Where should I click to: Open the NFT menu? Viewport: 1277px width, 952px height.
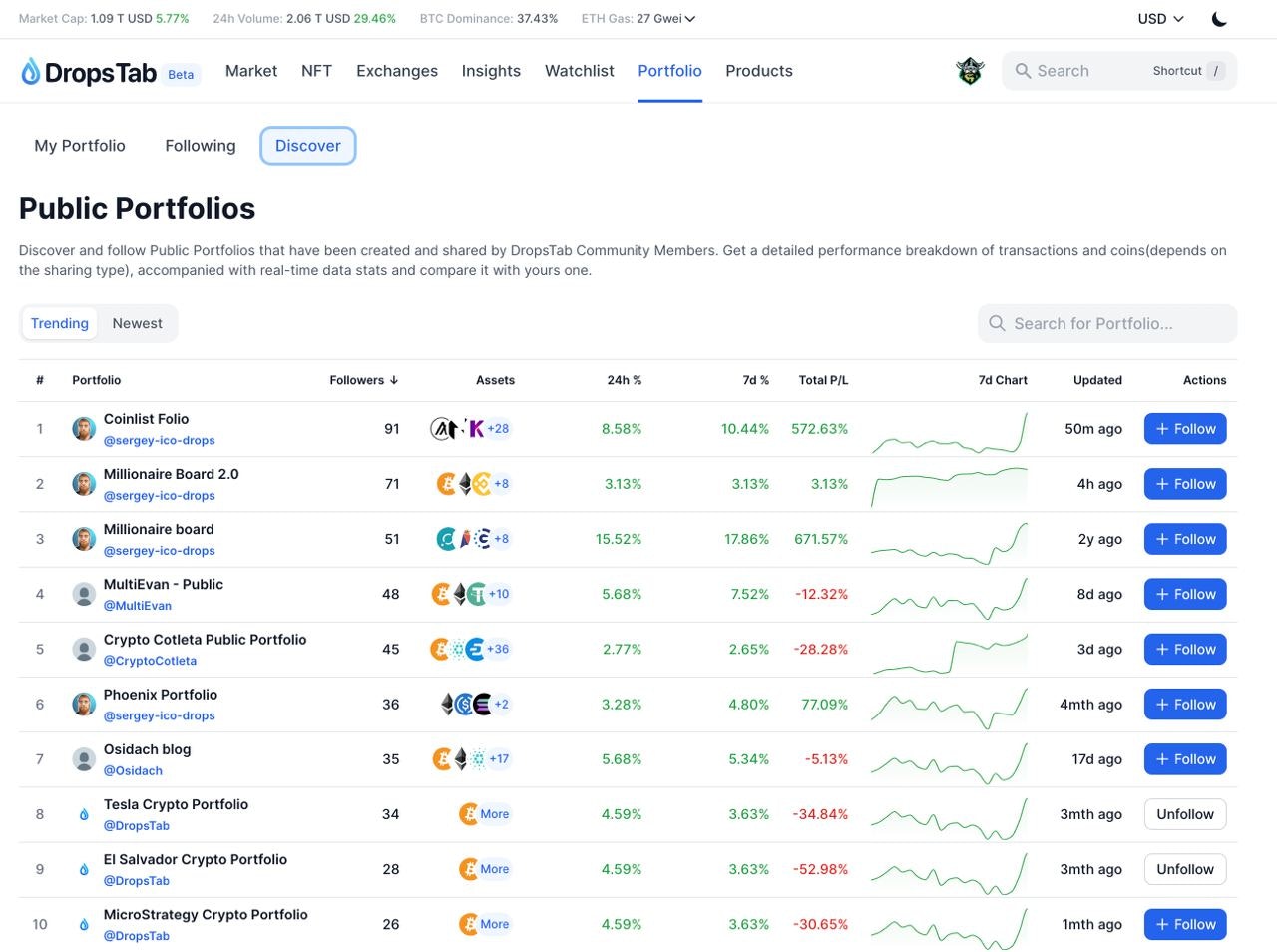tap(316, 71)
